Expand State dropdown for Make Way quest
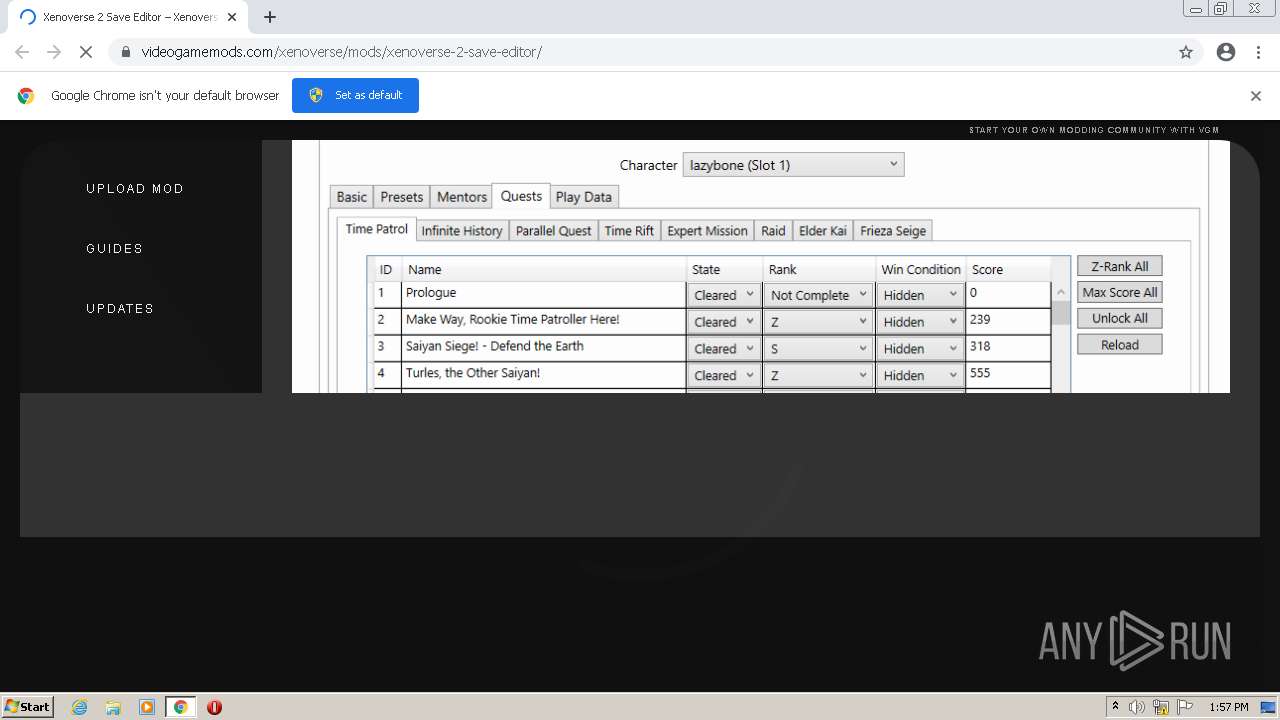This screenshot has width=1280, height=720. point(723,322)
